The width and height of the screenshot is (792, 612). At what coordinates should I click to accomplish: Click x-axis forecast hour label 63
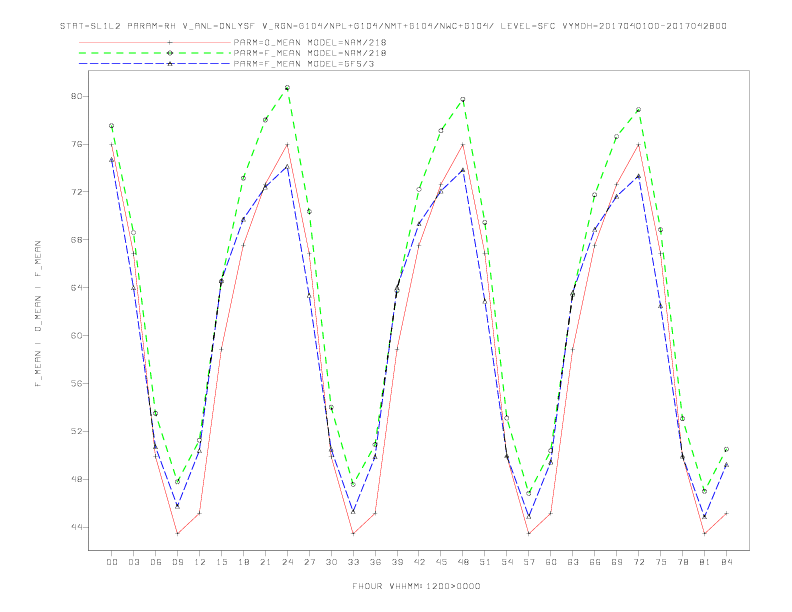click(x=573, y=562)
